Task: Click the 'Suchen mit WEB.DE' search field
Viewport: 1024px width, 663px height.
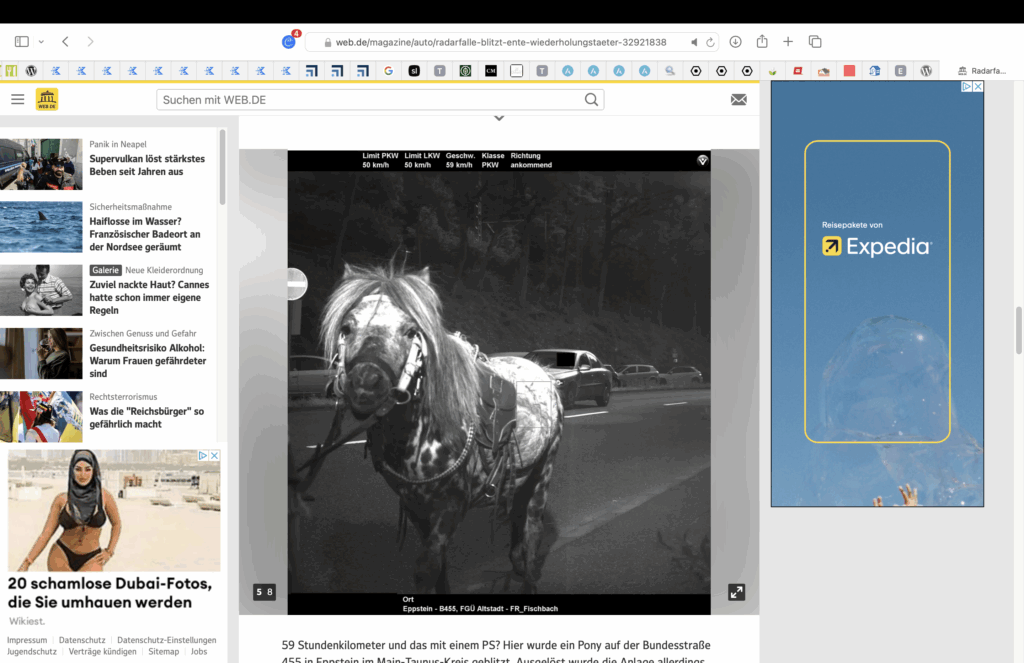Action: point(370,100)
